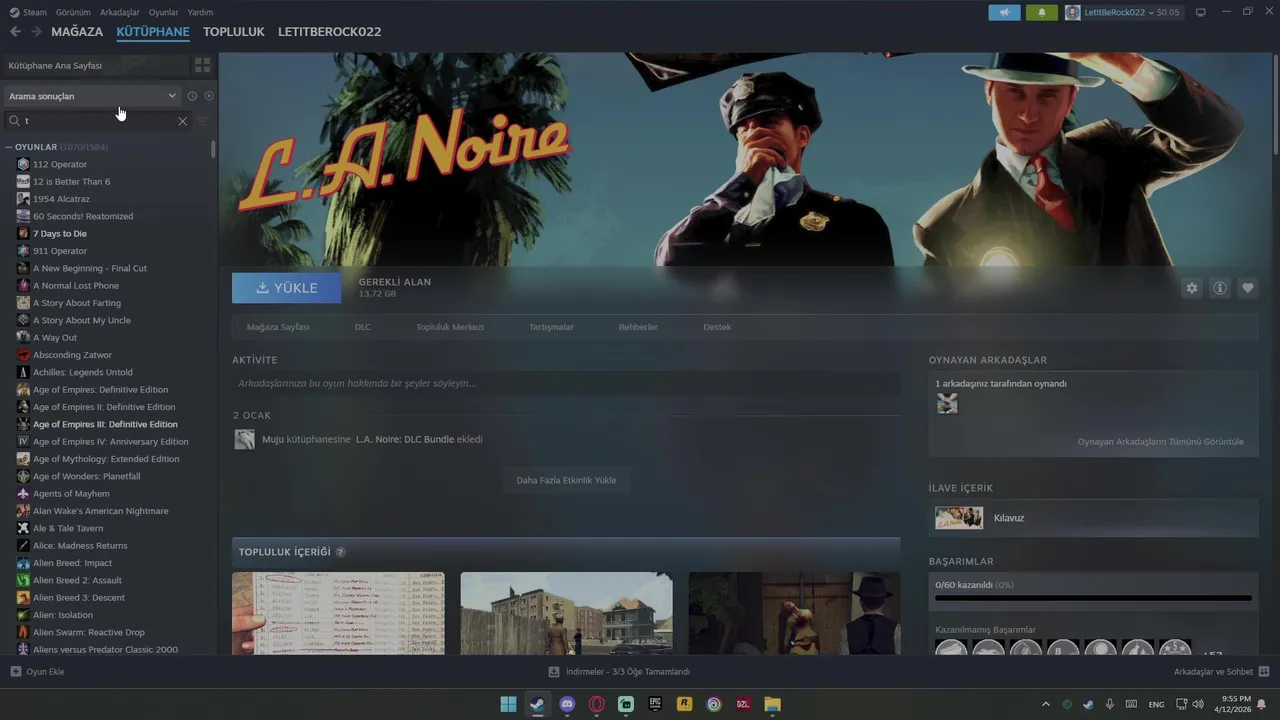Image resolution: width=1280 pixels, height=720 pixels.
Task: Open the Oyunlar menu
Action: pos(164,12)
